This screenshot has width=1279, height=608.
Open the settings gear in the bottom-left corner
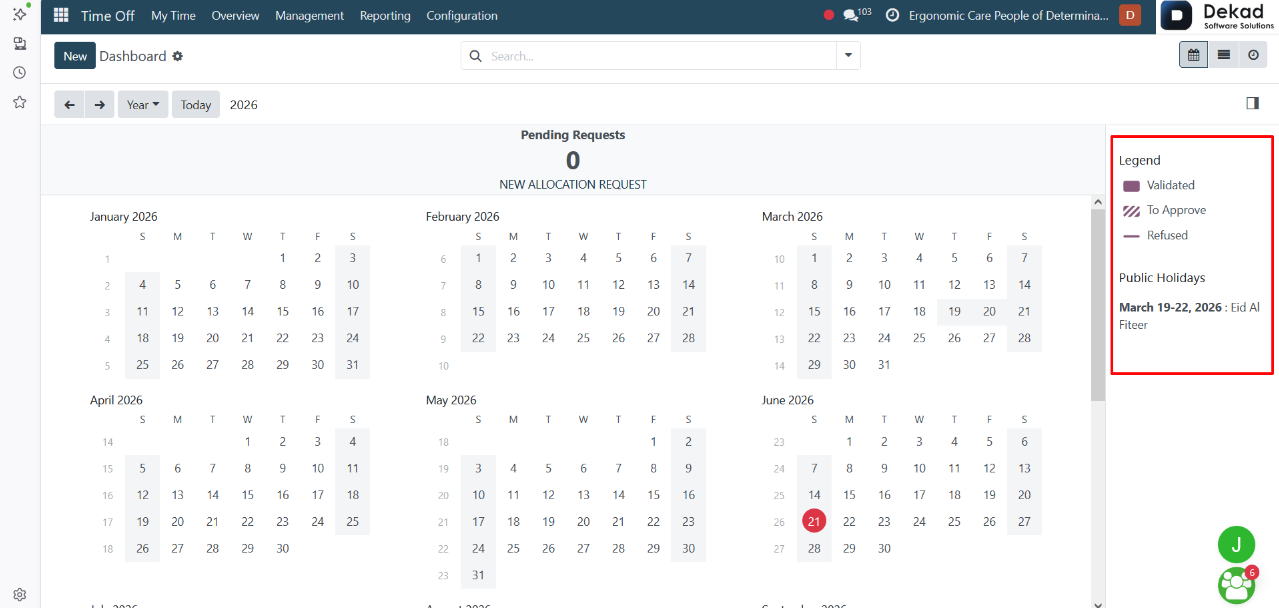coord(19,594)
